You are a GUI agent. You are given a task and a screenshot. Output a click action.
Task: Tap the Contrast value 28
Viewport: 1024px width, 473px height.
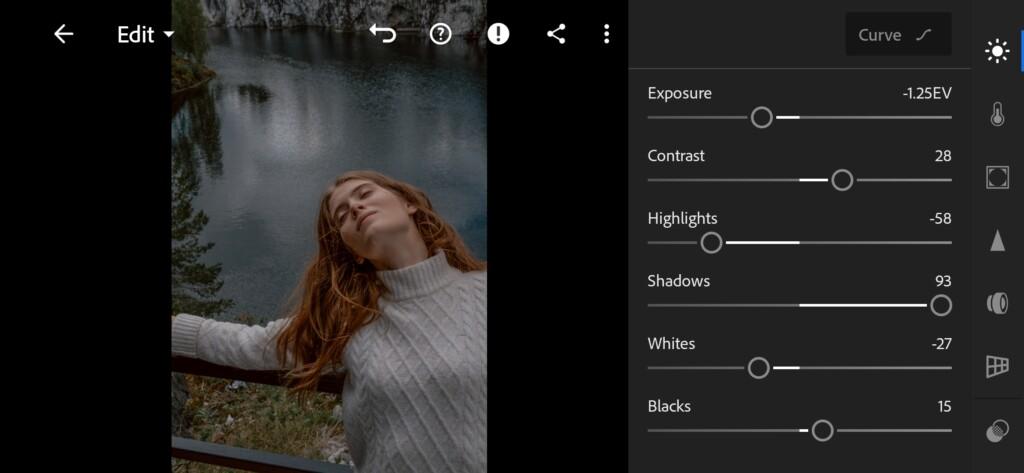(x=943, y=156)
